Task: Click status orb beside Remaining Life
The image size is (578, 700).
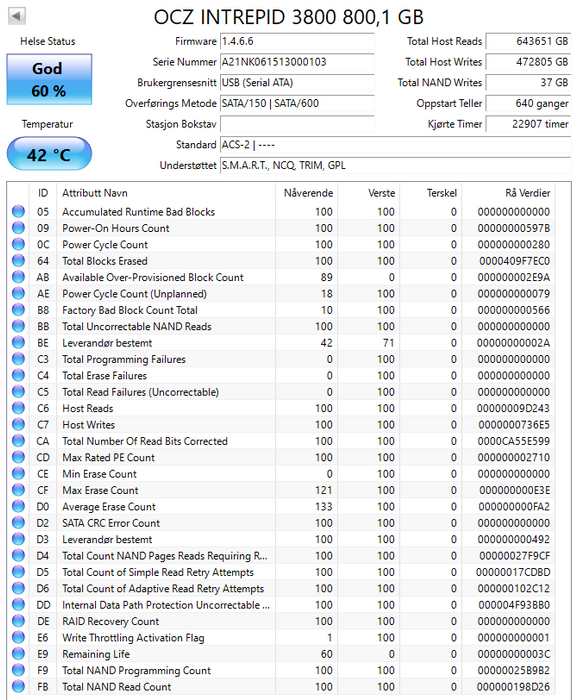Action: (x=18, y=654)
